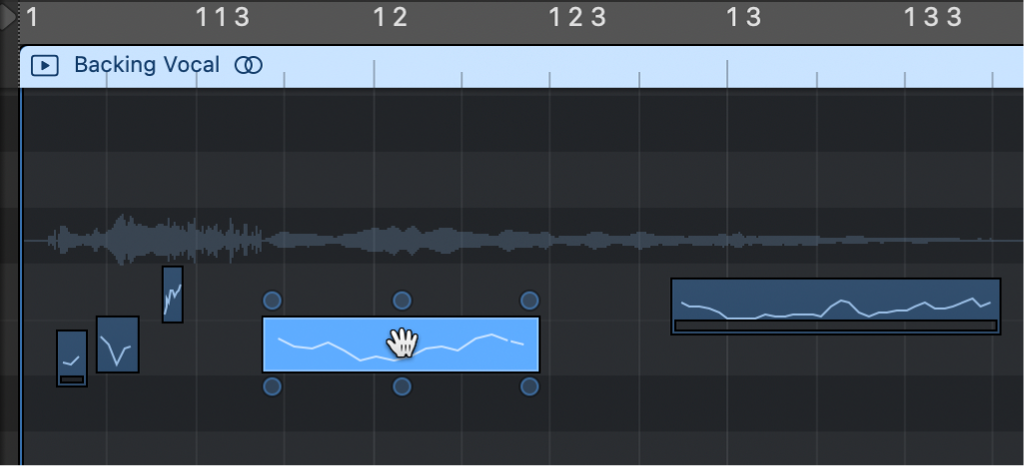Click the bottom-center vibrato handle
Image resolution: width=1024 pixels, height=466 pixels.
(x=401, y=387)
